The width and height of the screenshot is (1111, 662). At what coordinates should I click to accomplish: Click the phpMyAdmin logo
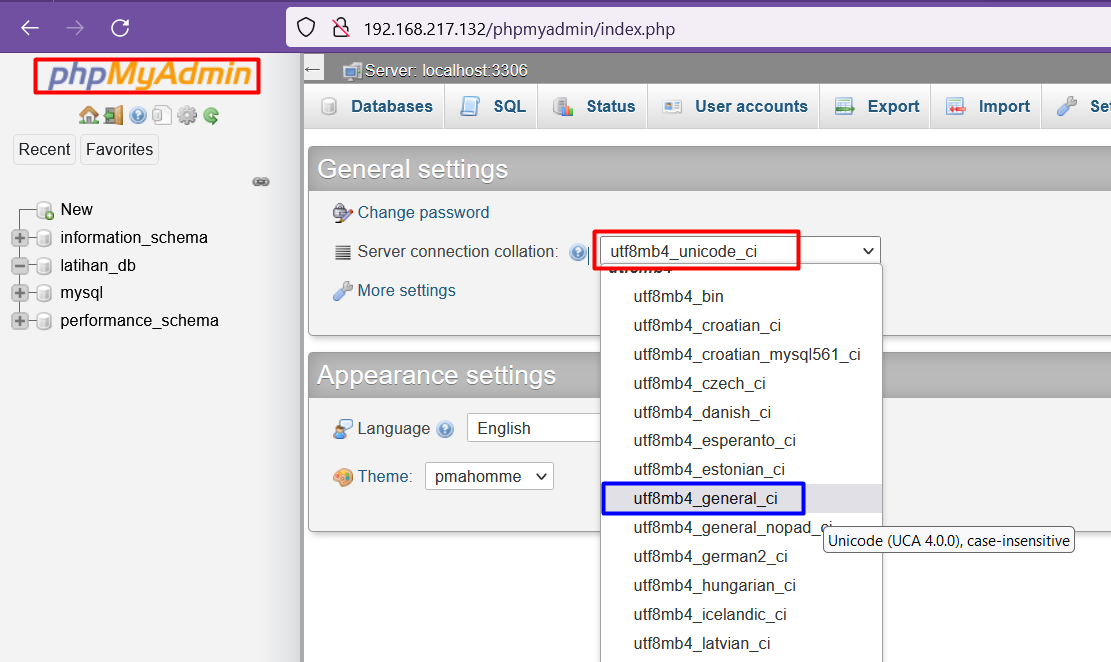tap(147, 75)
